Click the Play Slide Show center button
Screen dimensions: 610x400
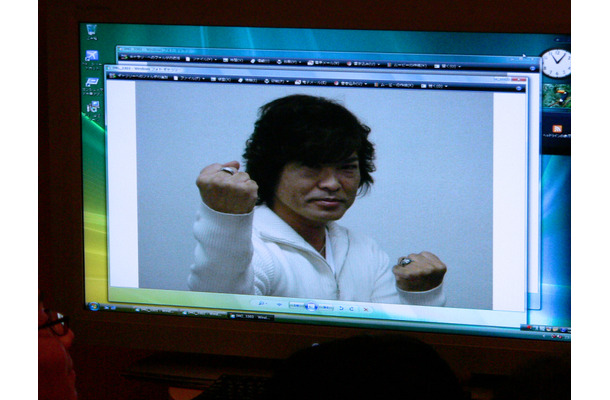click(x=309, y=306)
